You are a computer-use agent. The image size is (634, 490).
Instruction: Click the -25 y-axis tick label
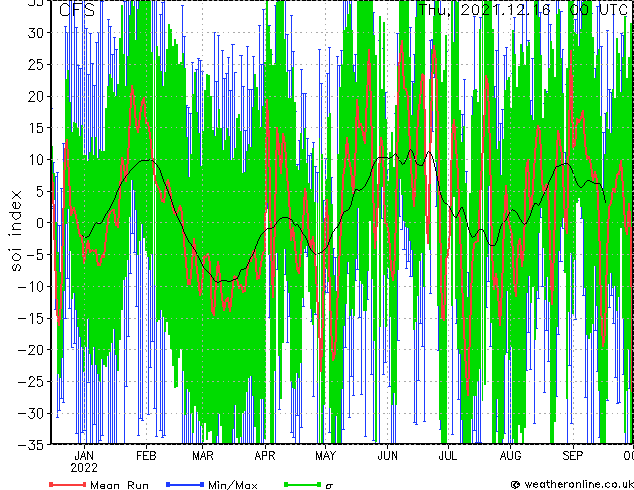(x=31, y=381)
